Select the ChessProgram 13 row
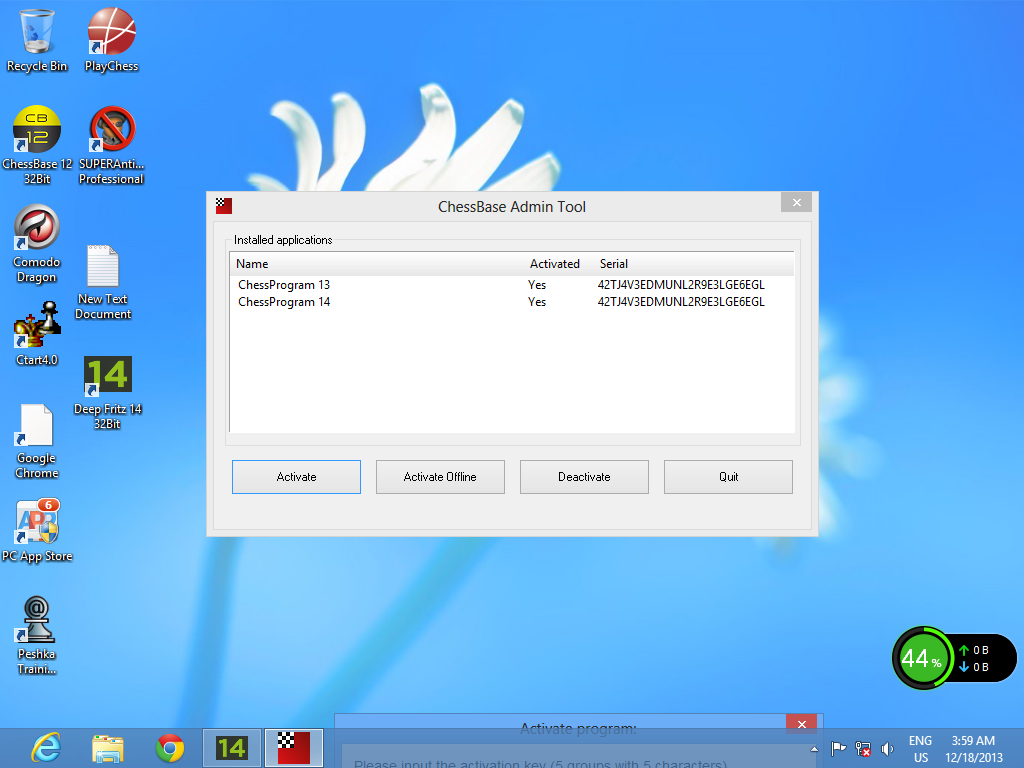The height and width of the screenshot is (768, 1024). 512,285
